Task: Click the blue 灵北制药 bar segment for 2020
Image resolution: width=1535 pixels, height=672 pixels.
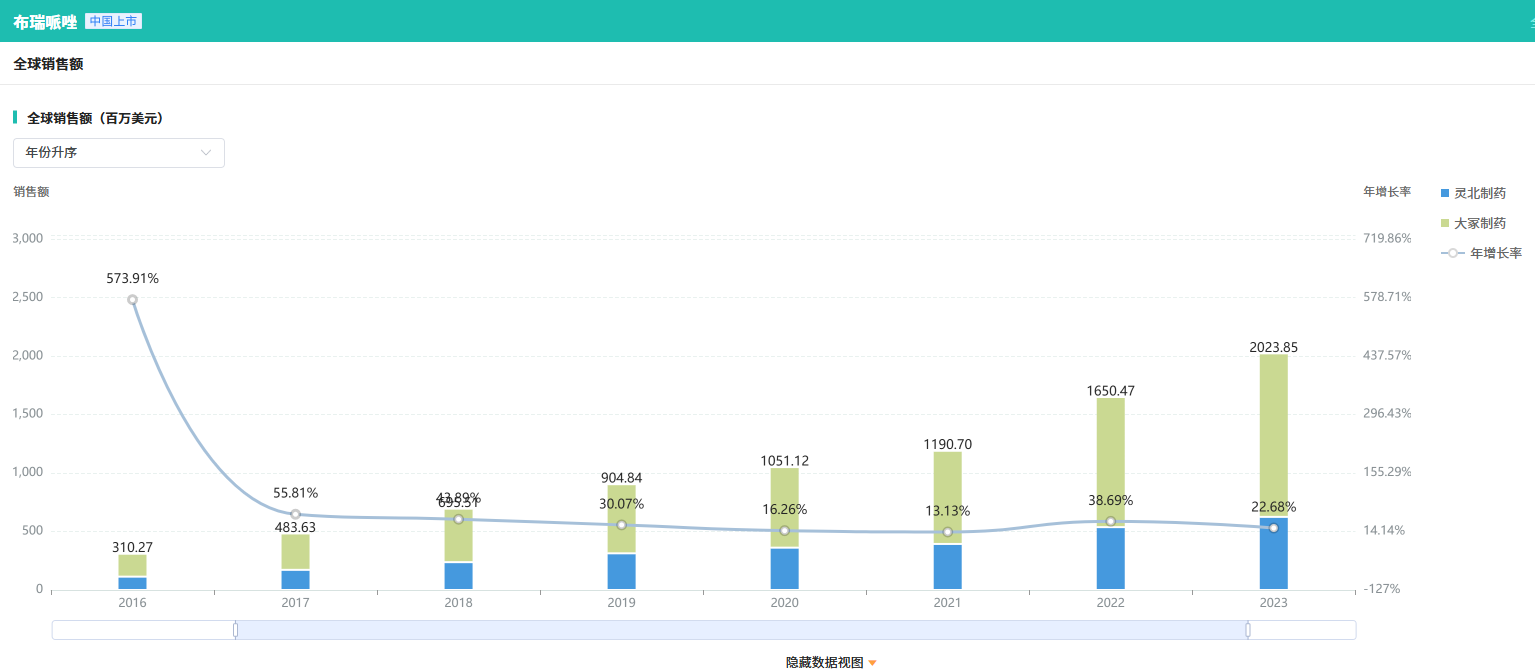Action: coord(784,569)
